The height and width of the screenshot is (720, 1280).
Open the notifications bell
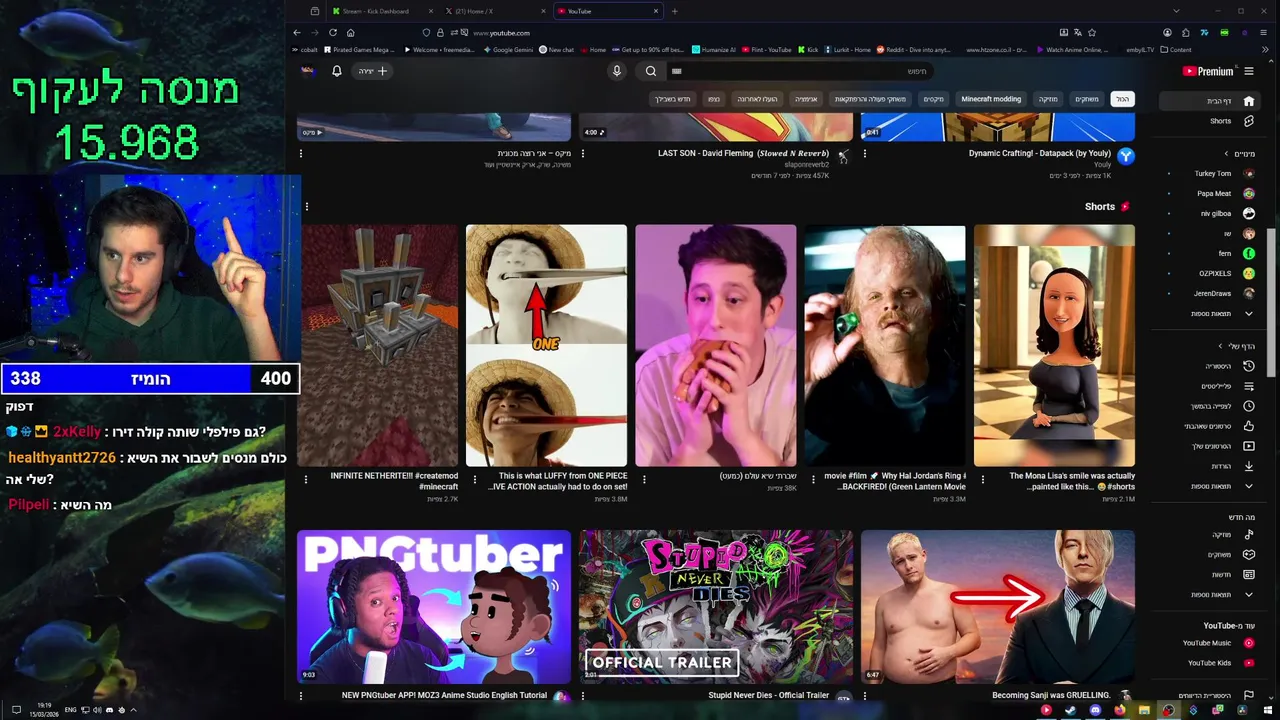[x=337, y=71]
